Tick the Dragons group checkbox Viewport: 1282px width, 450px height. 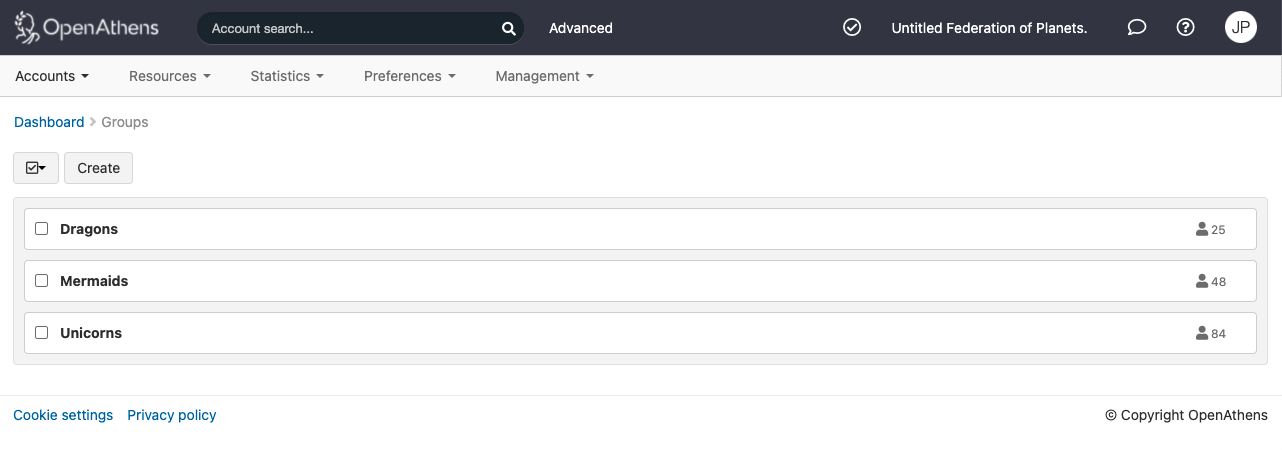tap(42, 229)
